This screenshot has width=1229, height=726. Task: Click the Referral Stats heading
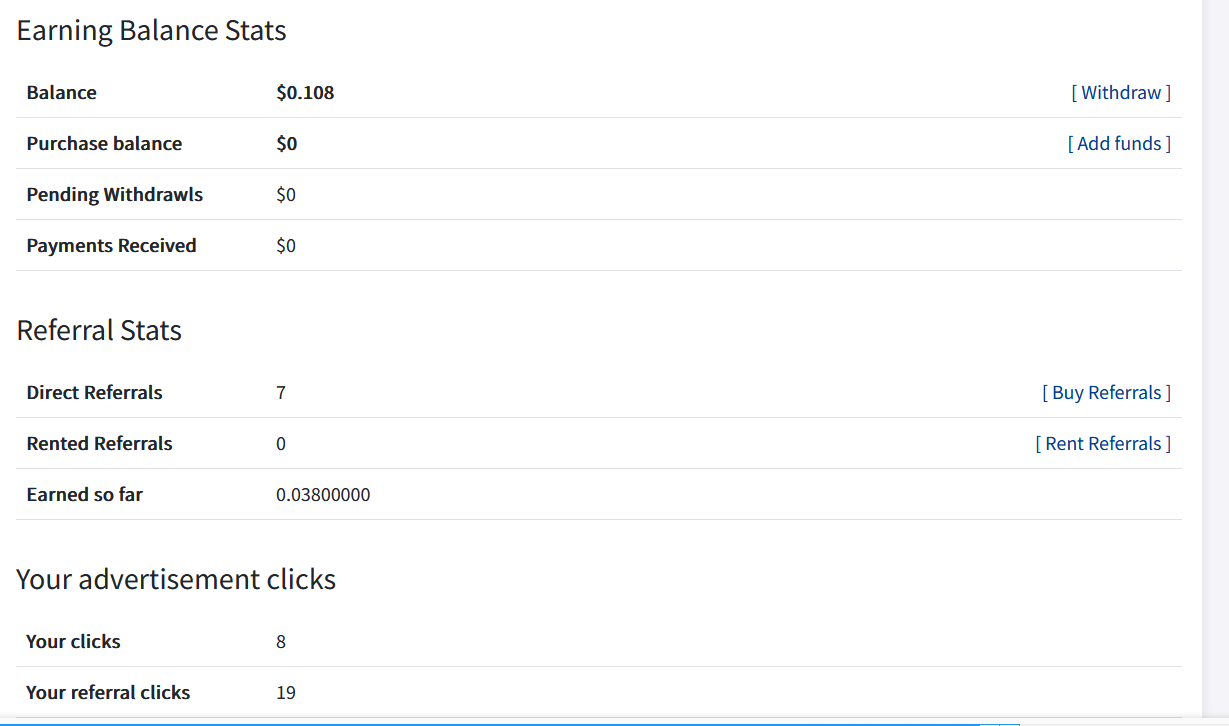tap(99, 331)
